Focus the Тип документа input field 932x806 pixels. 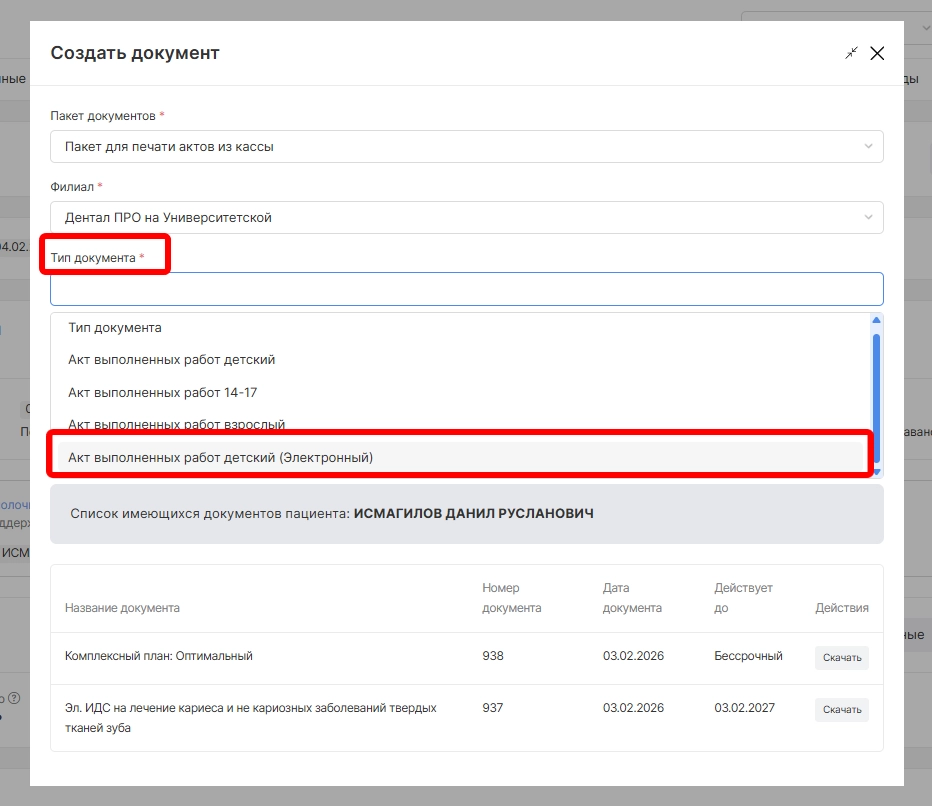466,289
